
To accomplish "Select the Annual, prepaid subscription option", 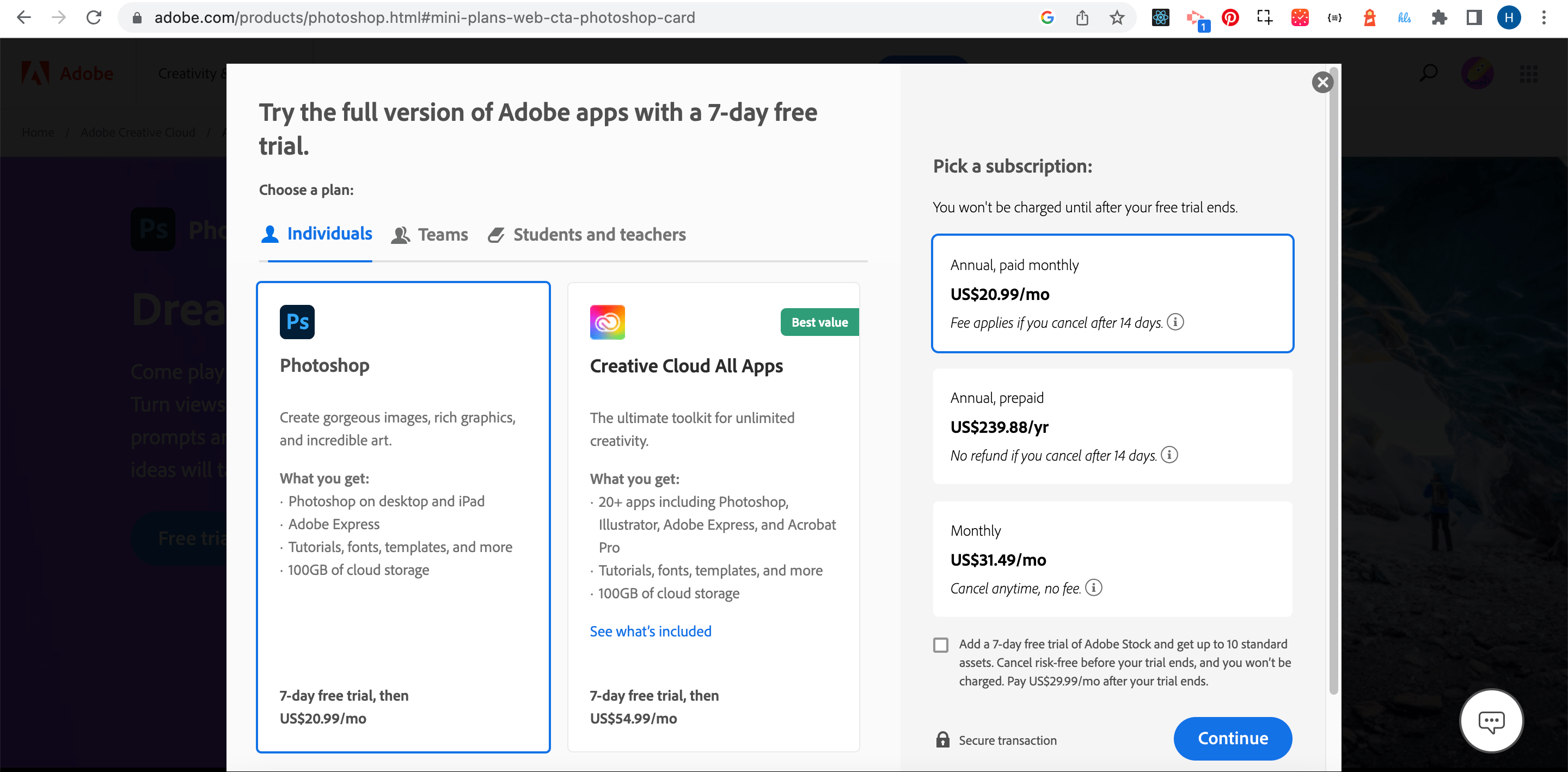I will (1112, 426).
